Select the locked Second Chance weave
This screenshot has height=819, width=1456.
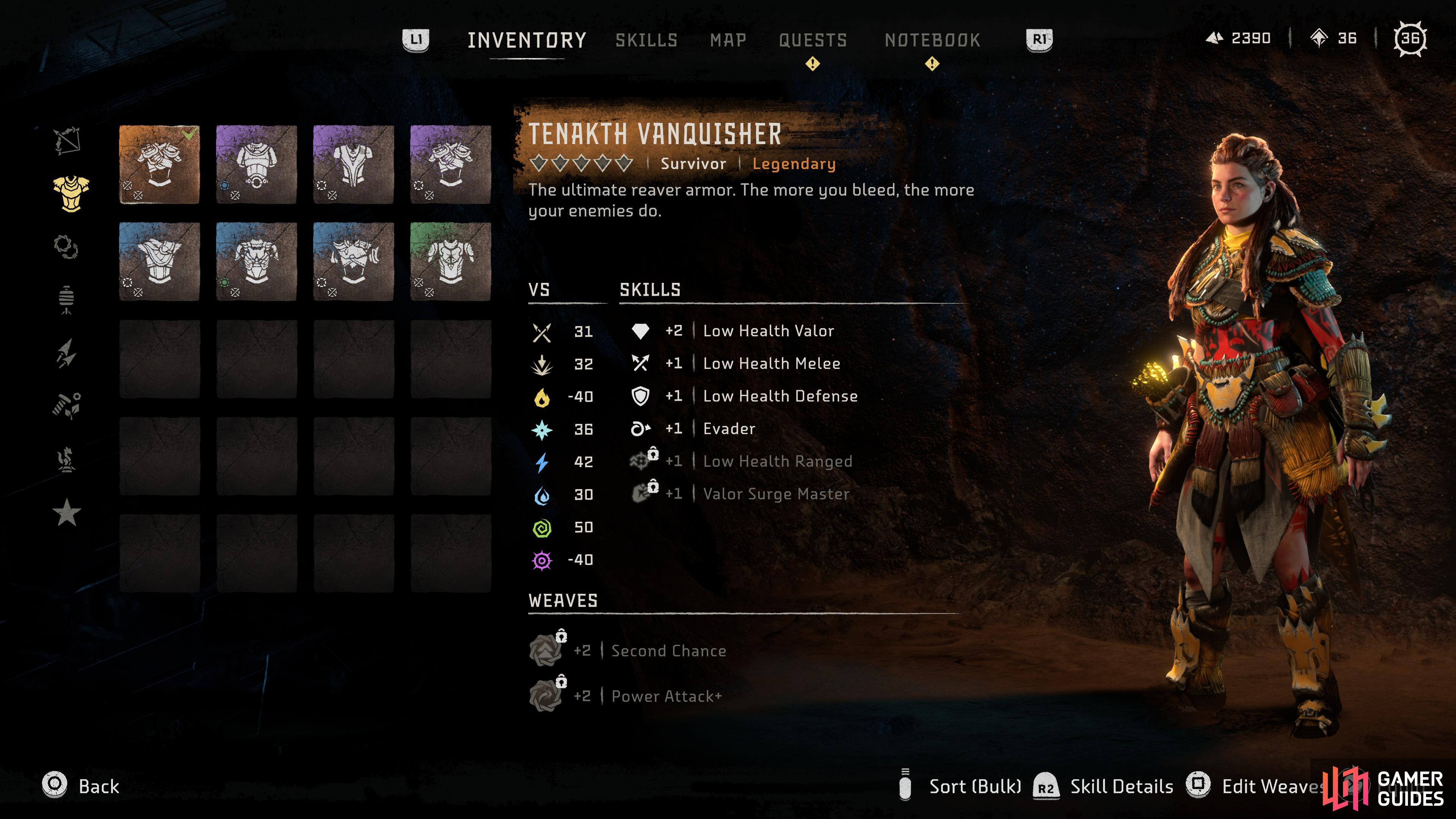tap(628, 650)
